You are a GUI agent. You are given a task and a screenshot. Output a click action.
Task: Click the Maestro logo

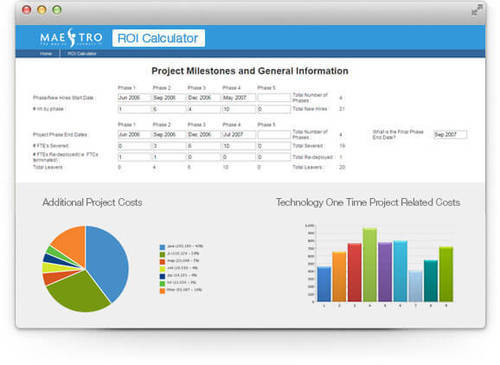pos(71,38)
